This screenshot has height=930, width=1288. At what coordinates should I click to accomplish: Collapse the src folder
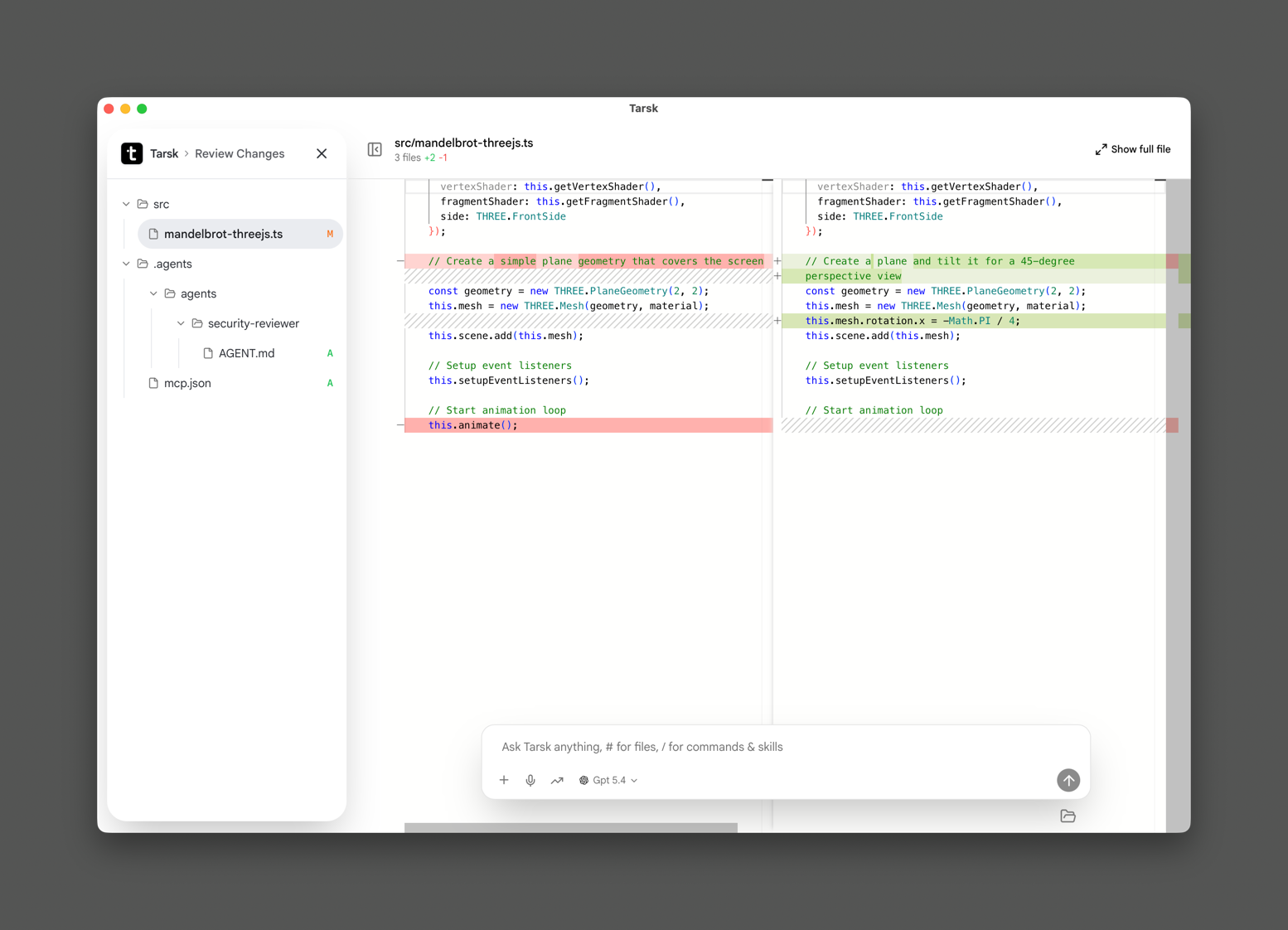click(x=126, y=204)
